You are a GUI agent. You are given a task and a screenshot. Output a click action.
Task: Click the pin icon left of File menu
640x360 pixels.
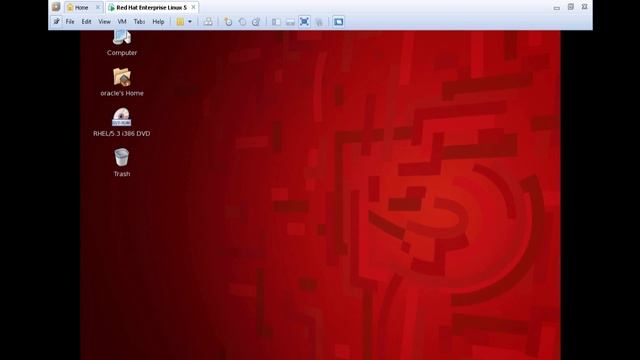click(57, 21)
